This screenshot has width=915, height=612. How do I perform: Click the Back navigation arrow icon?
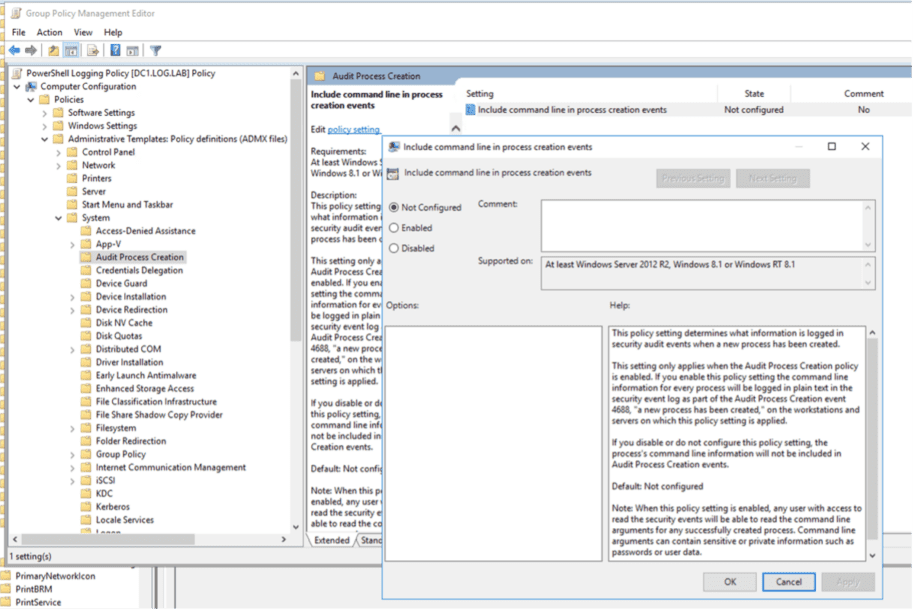click(x=13, y=49)
